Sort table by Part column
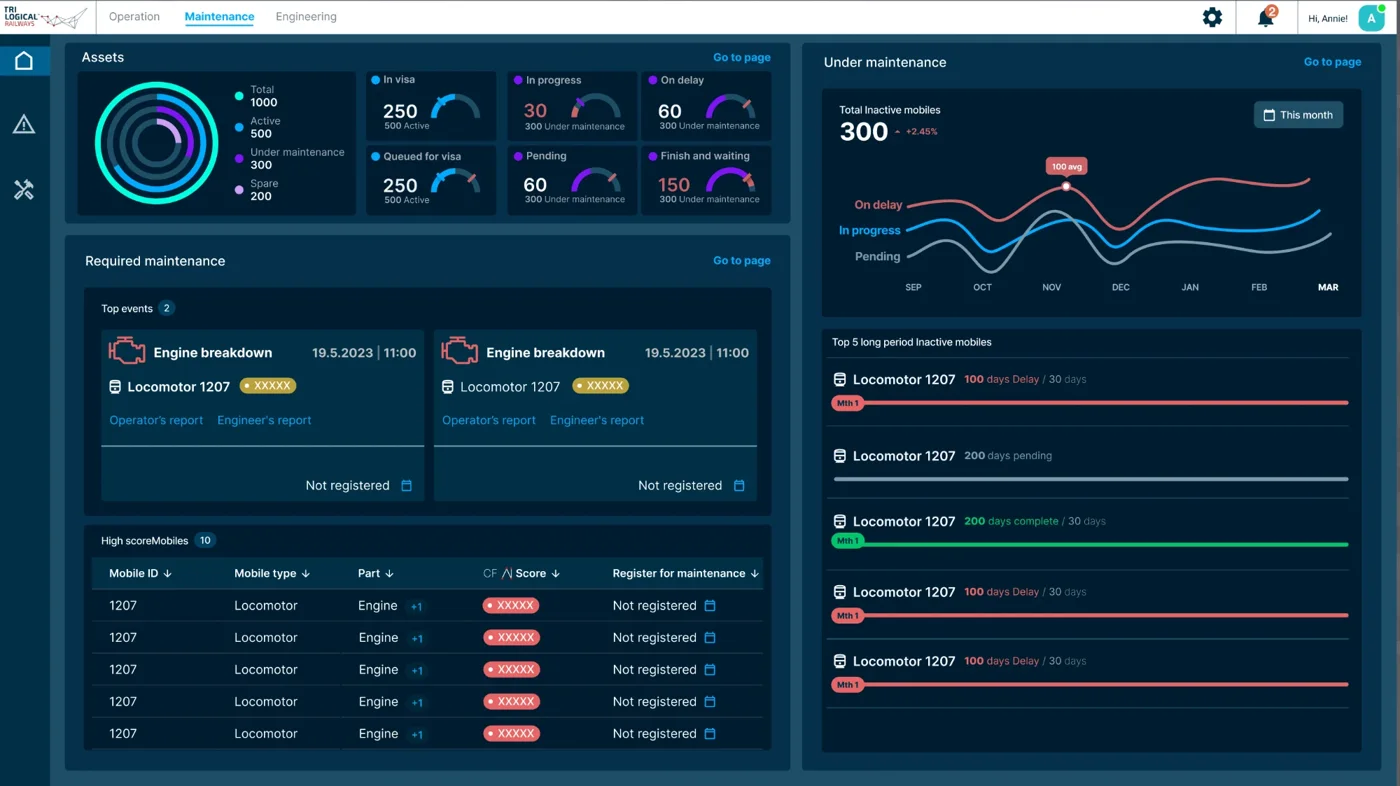This screenshot has width=1400, height=786. tap(375, 574)
